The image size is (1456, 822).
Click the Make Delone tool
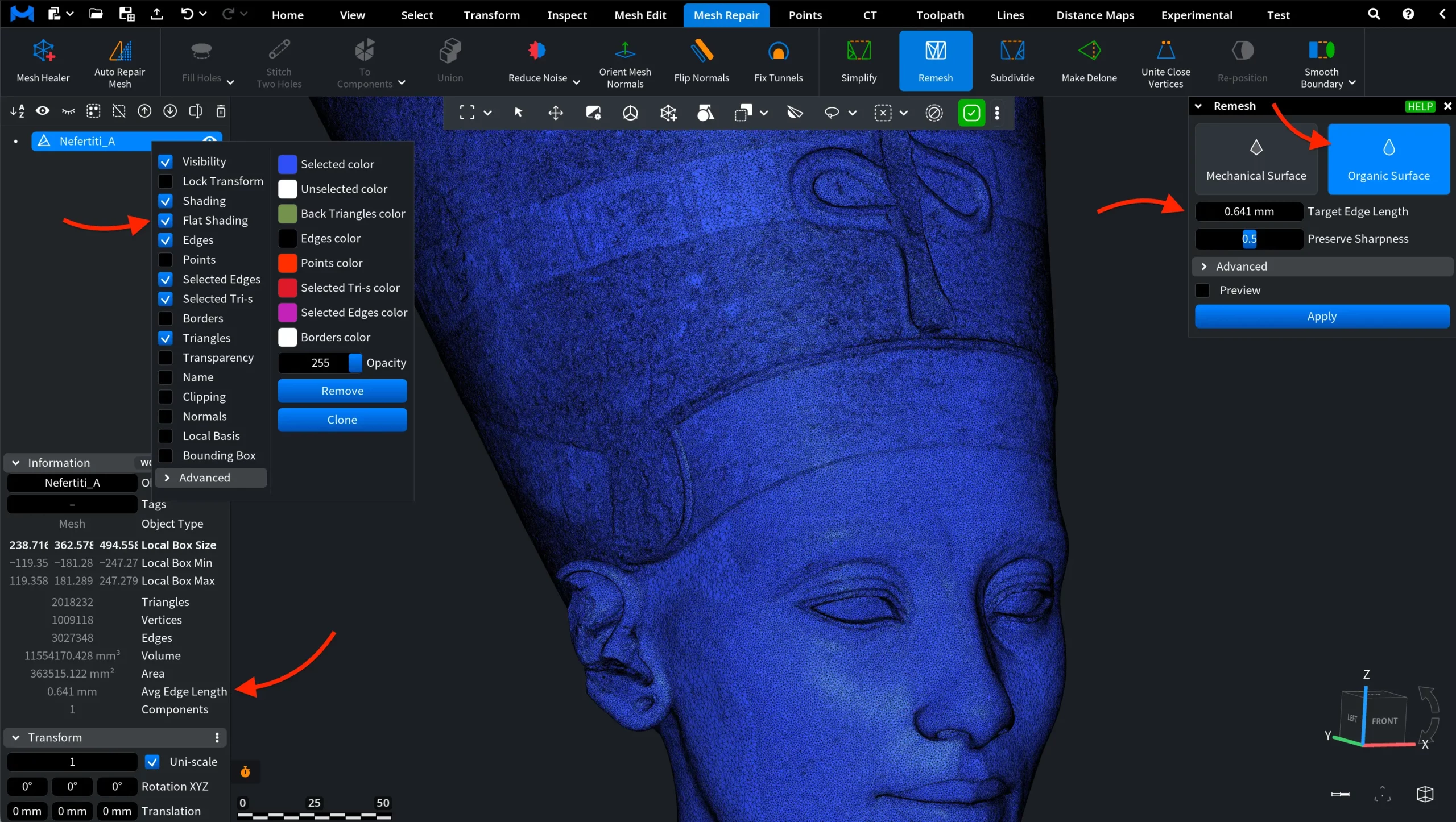[1089, 61]
